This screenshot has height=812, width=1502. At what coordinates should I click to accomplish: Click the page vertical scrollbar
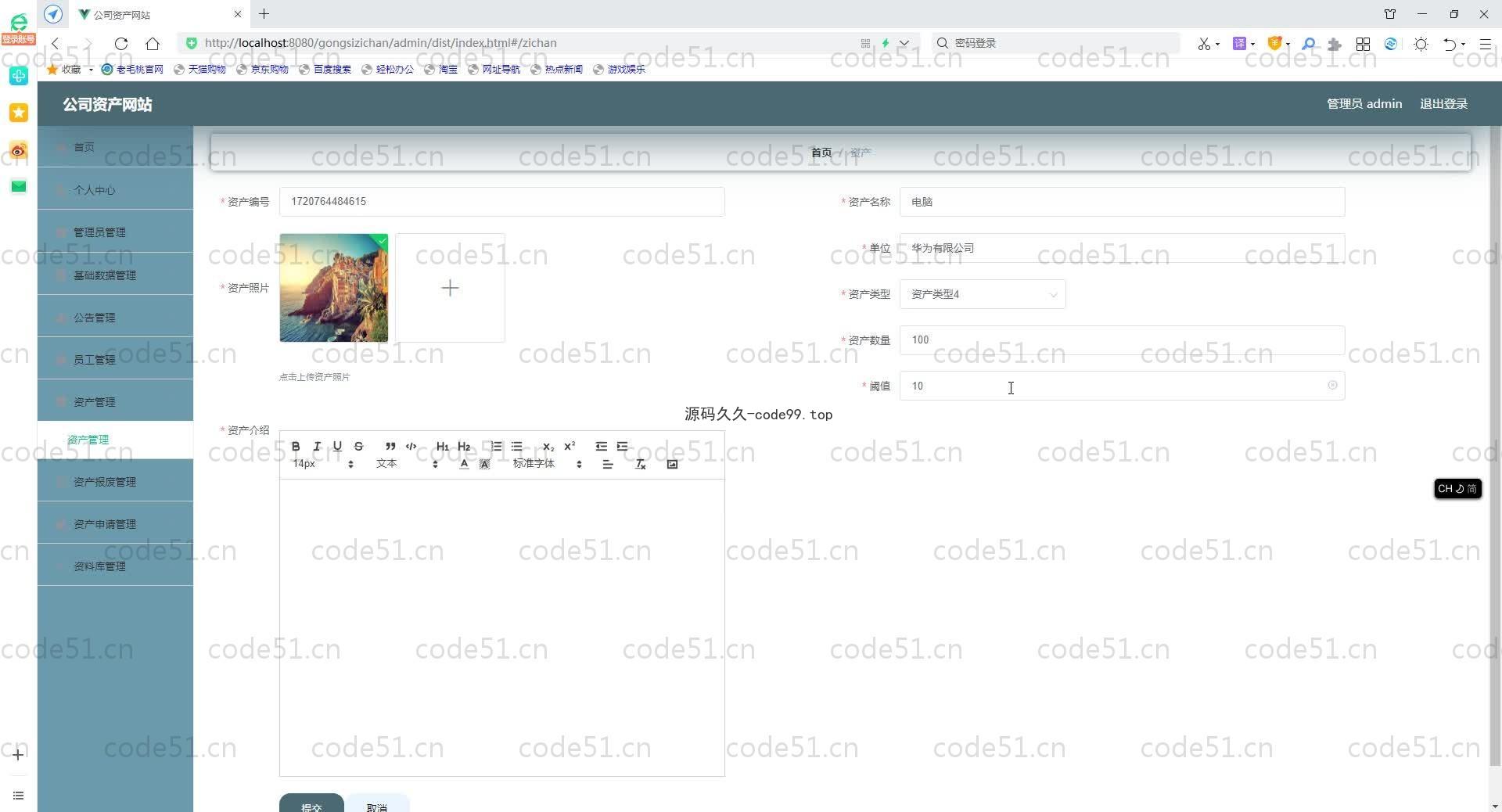pyautogui.click(x=1495, y=446)
